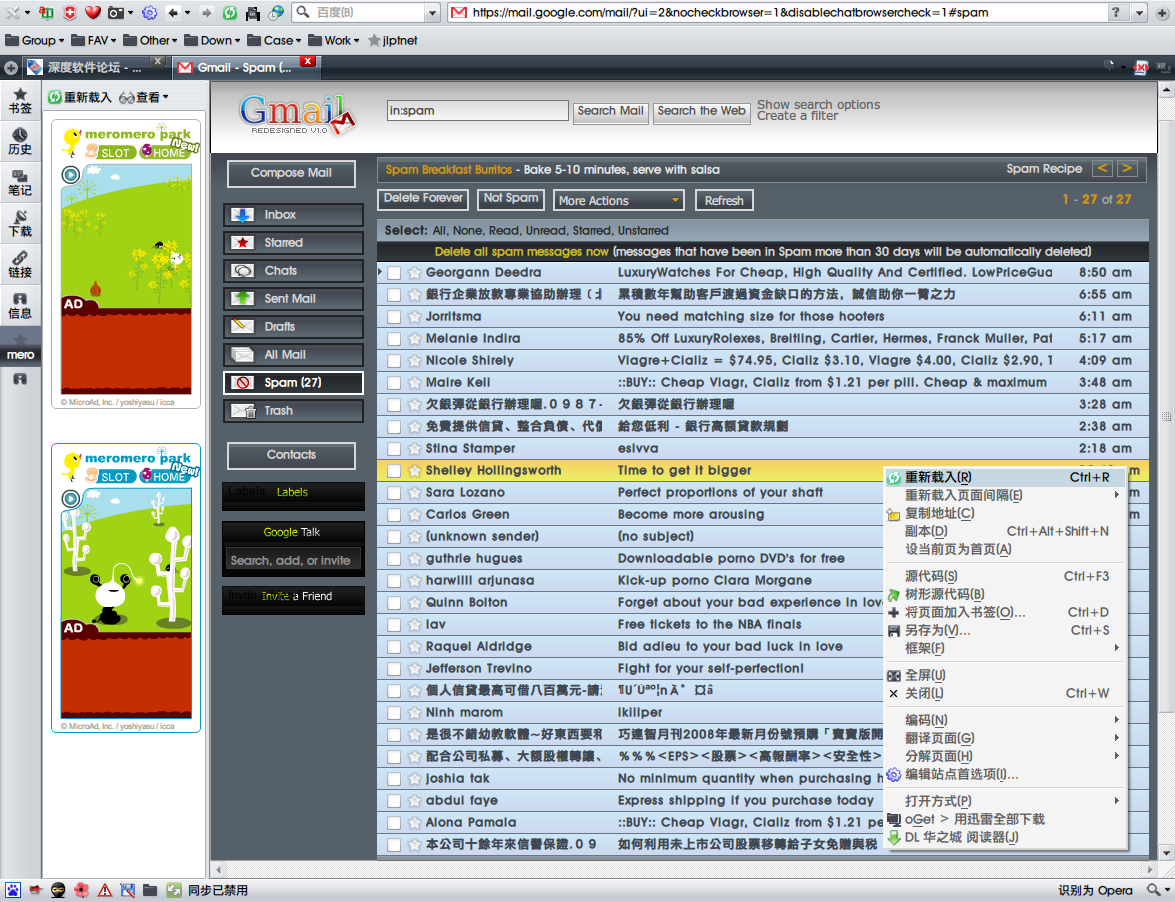Choose 全屏(U) from context menu

point(1005,675)
